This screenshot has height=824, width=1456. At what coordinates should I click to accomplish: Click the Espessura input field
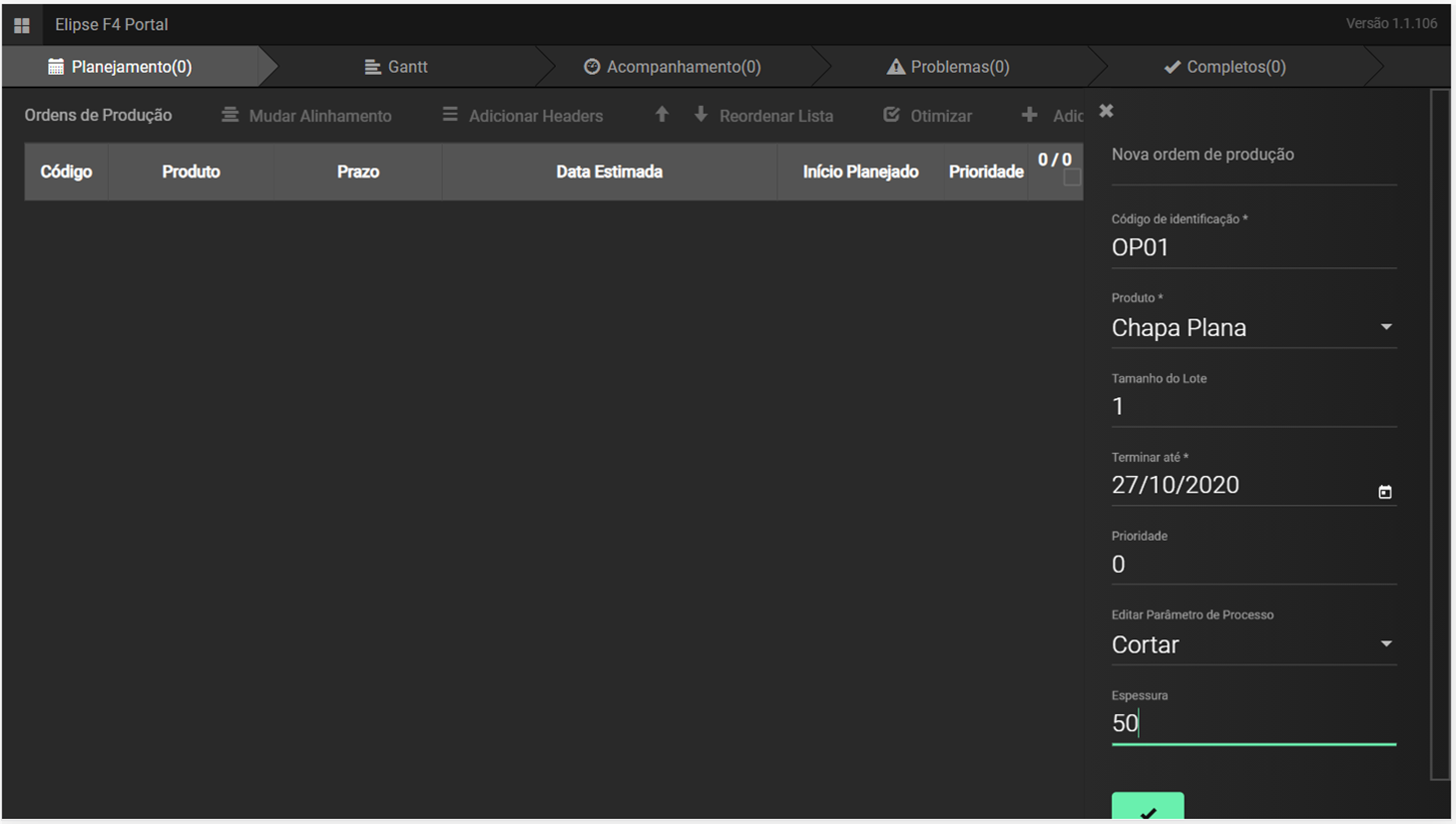(1253, 723)
